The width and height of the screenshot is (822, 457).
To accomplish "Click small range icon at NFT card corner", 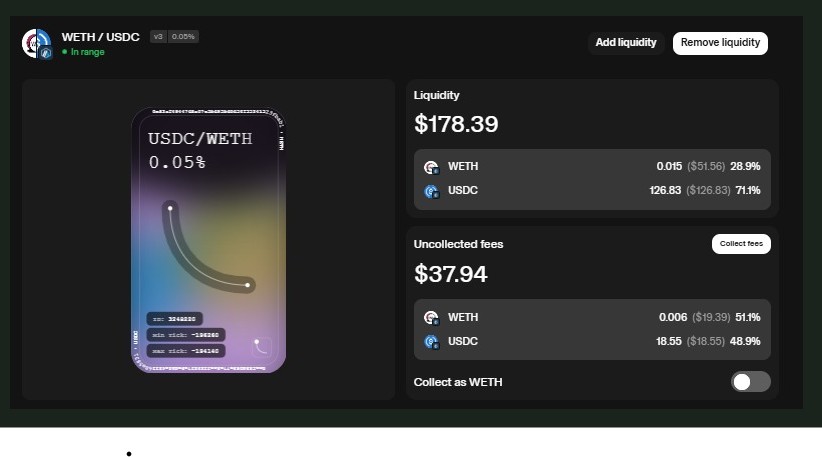I will 261,346.
